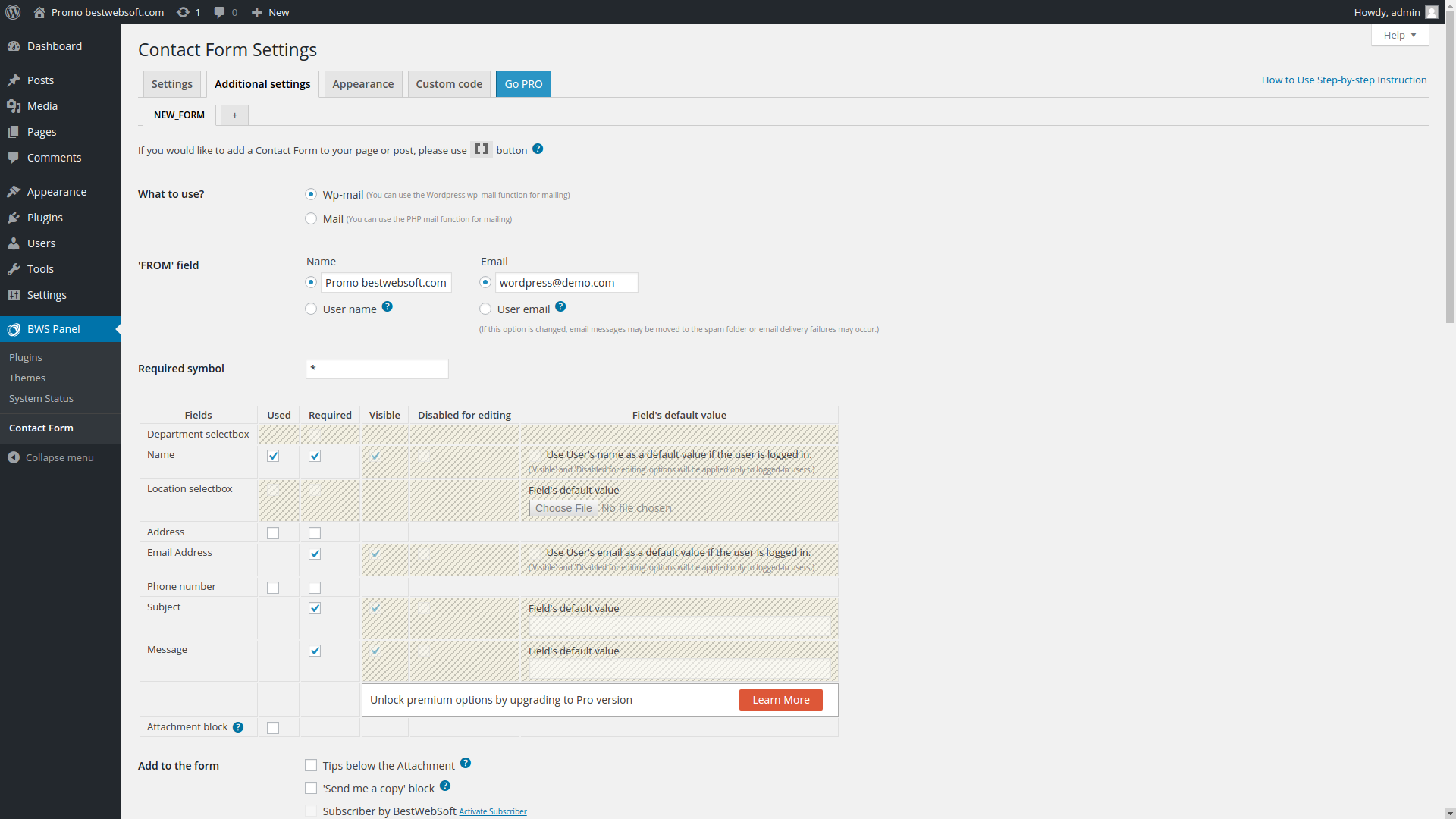
Task: Enable Tips below the Attachment checkbox
Action: (x=311, y=765)
